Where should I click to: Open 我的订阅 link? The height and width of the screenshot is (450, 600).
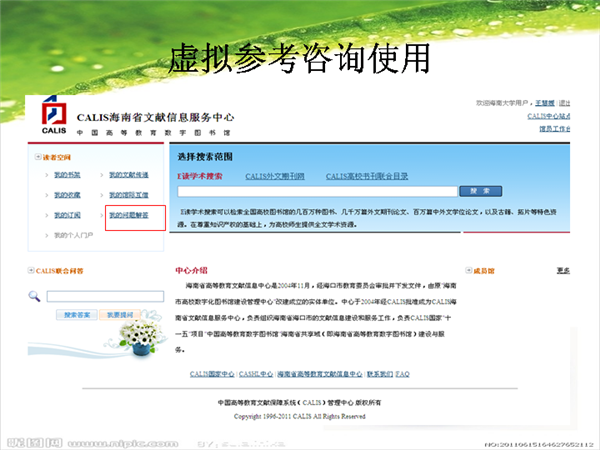[67, 215]
